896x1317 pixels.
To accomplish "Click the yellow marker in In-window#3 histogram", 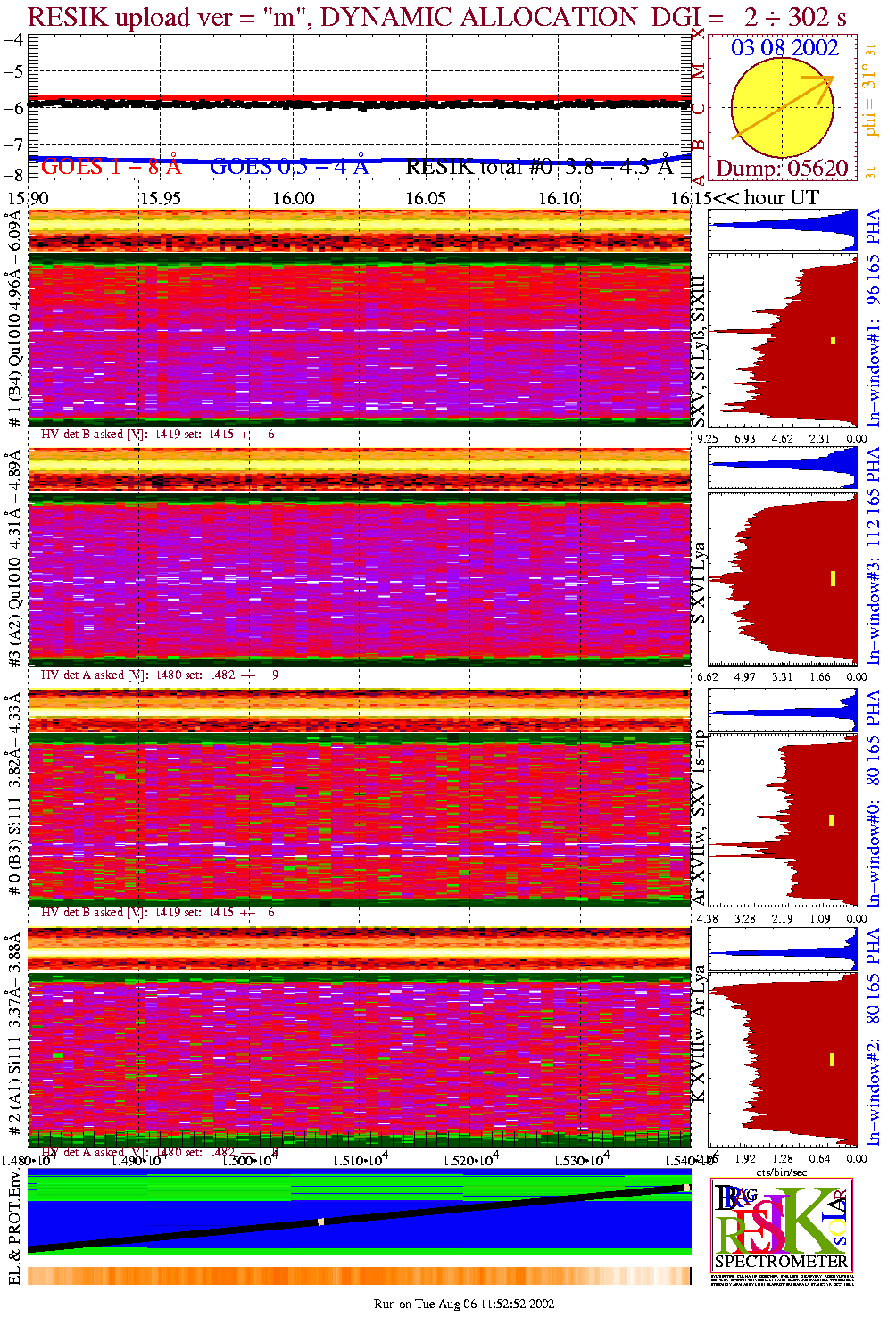I will point(833,578).
